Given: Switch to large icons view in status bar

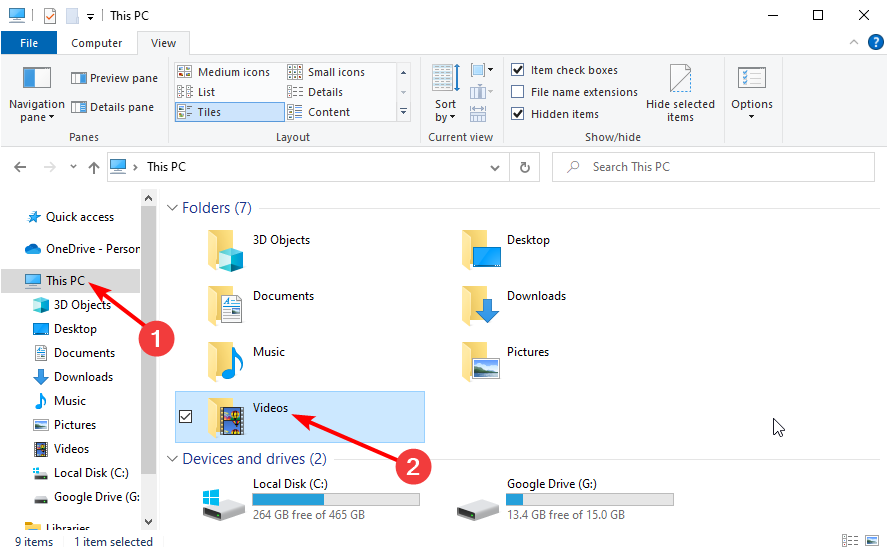Looking at the screenshot, I should pyautogui.click(x=872, y=541).
